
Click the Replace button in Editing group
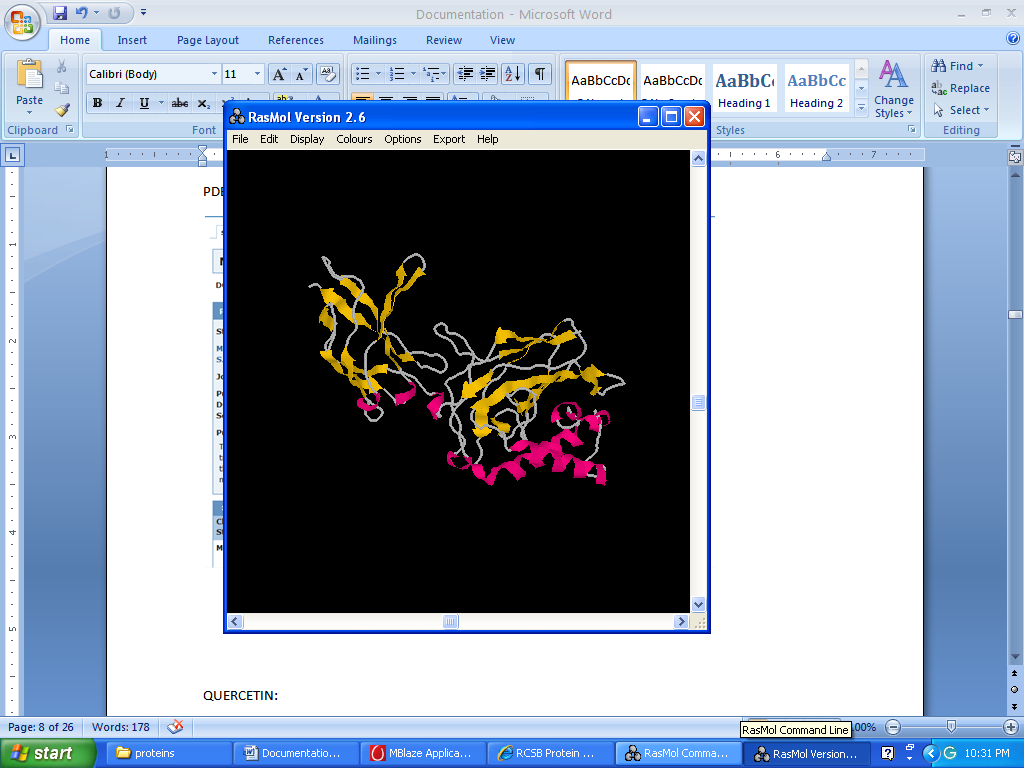[x=961, y=88]
